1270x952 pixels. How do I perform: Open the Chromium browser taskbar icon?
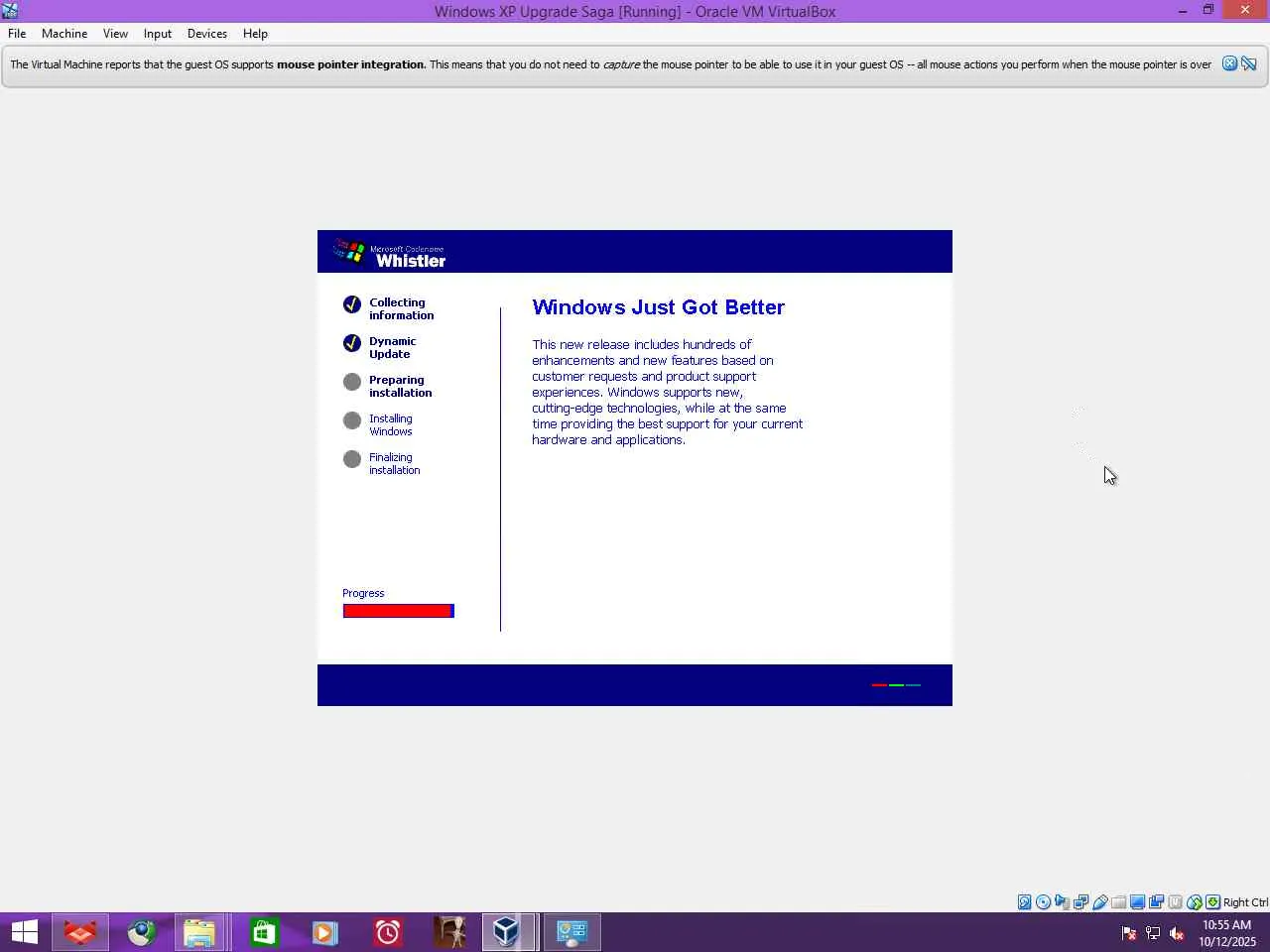click(x=141, y=932)
